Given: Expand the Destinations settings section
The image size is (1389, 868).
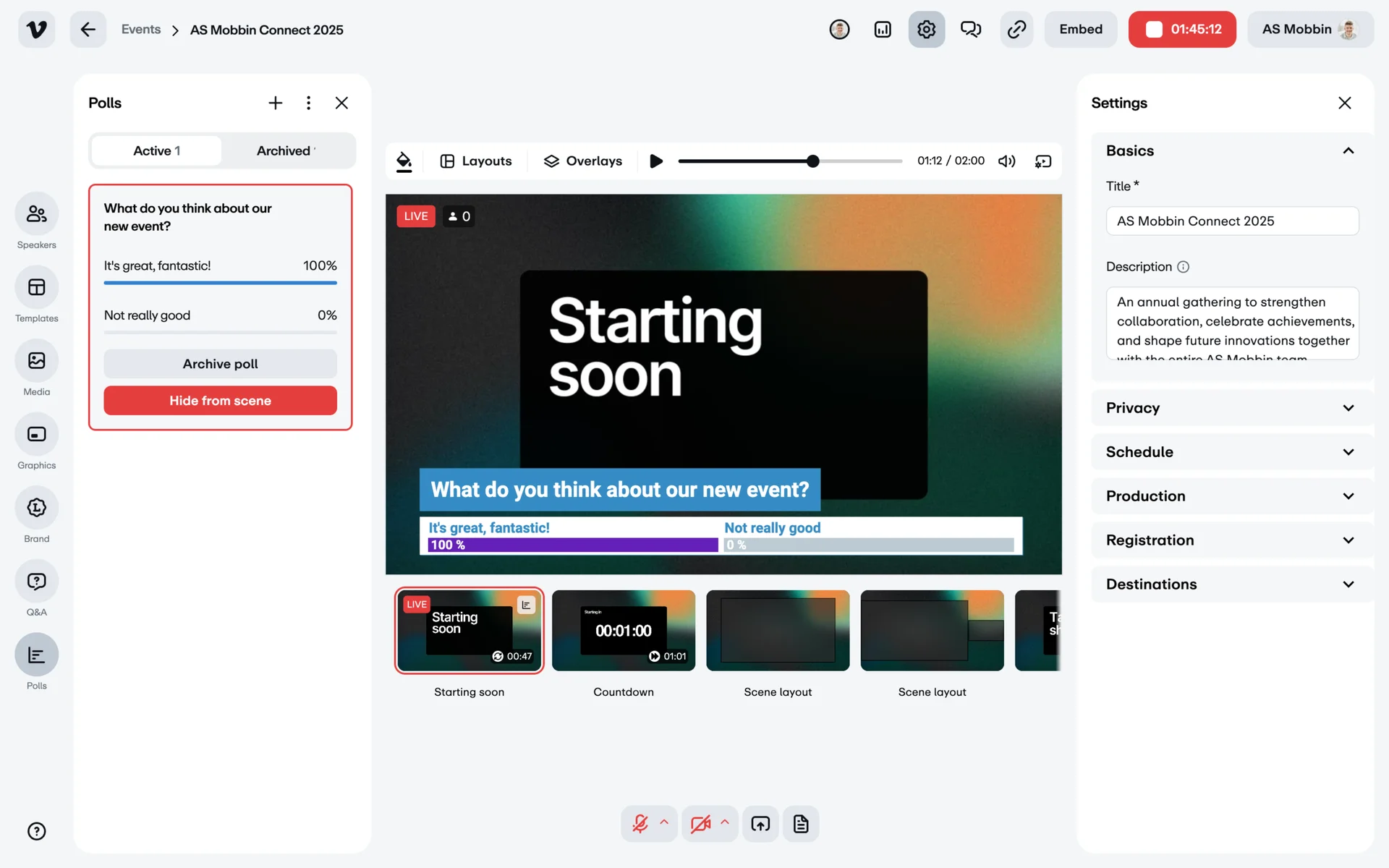Looking at the screenshot, I should pos(1231,584).
